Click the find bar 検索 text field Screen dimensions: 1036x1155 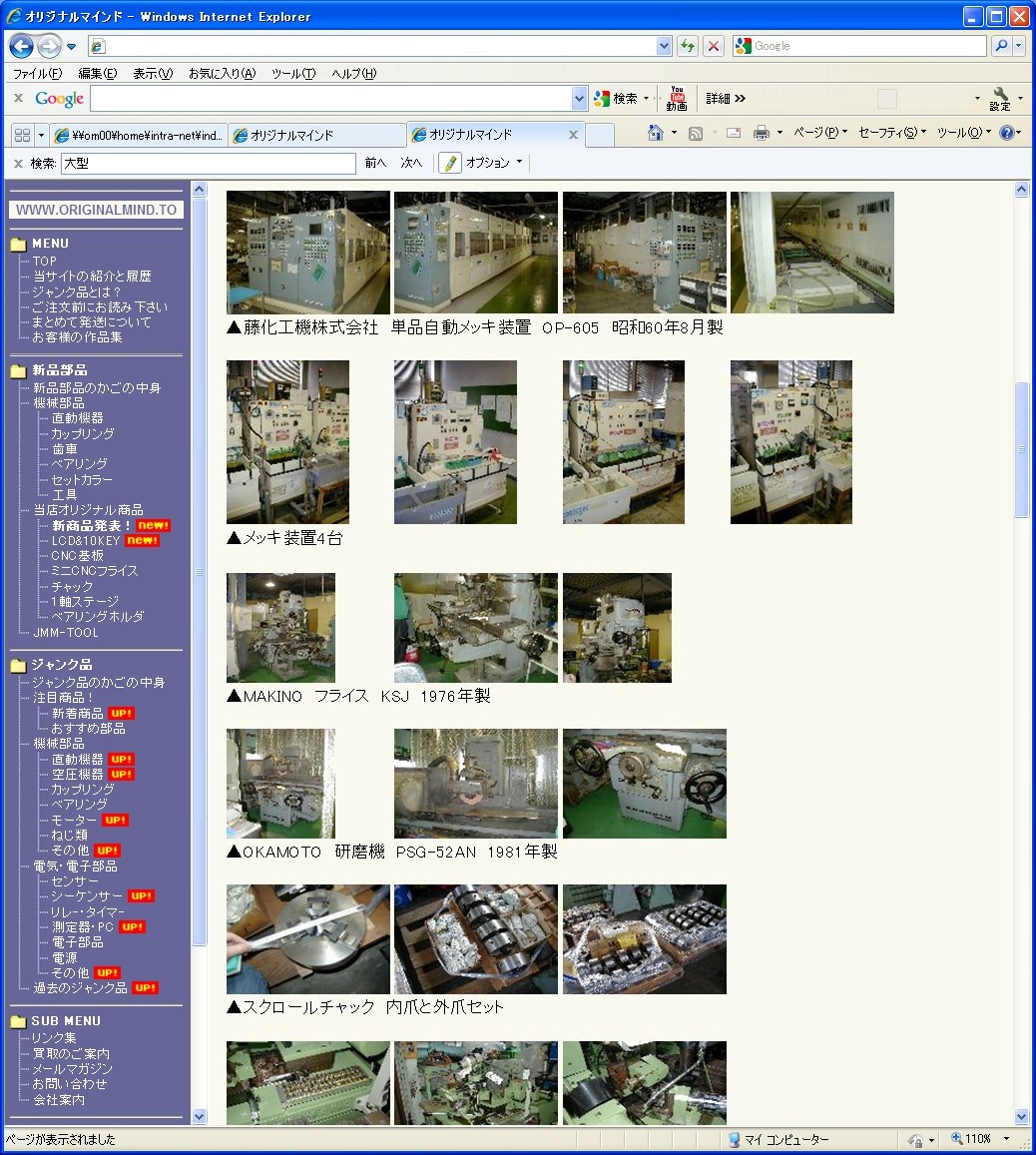coord(208,163)
